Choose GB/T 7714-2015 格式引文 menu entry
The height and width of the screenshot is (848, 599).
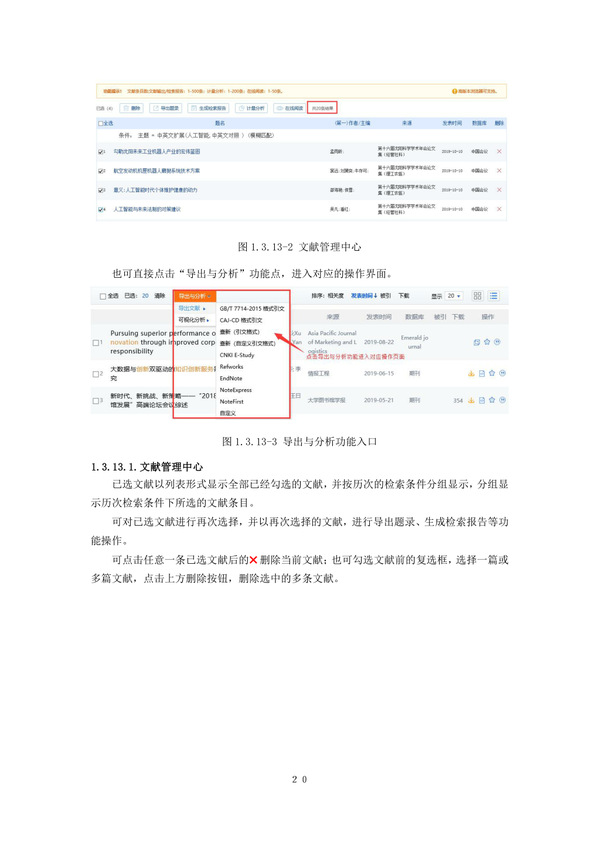252,308
